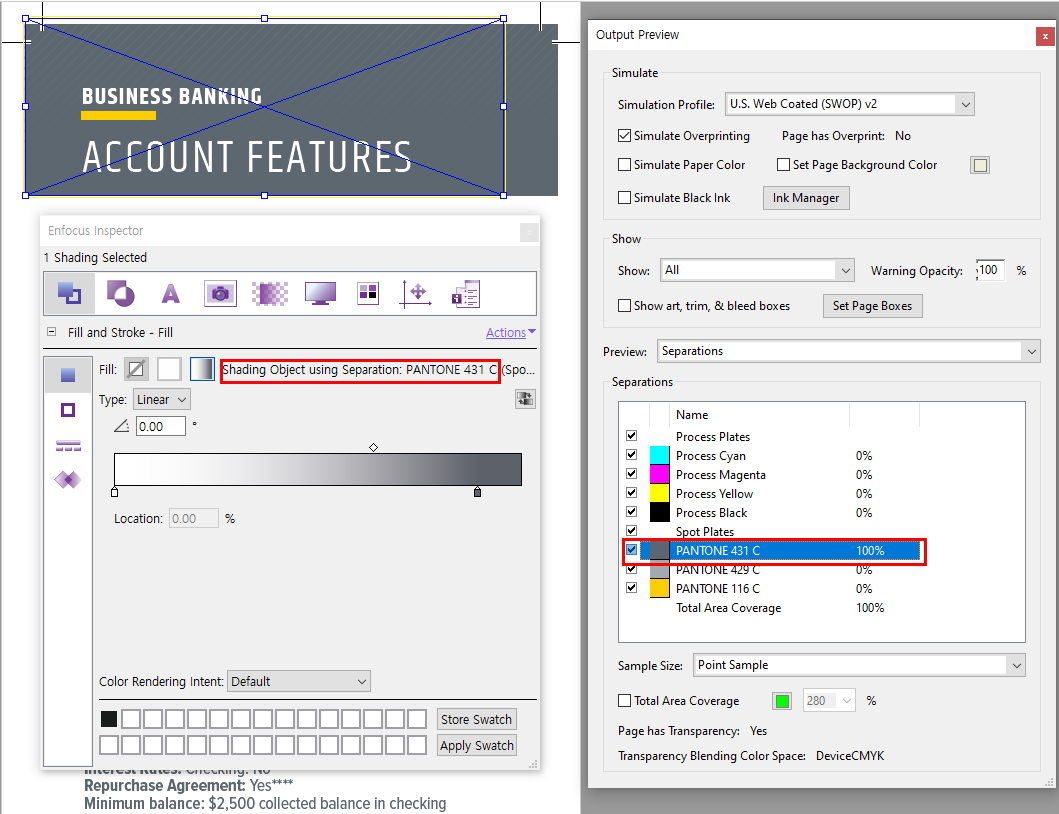
Task: Select PANTONE 429 C row
Action: pos(770,569)
